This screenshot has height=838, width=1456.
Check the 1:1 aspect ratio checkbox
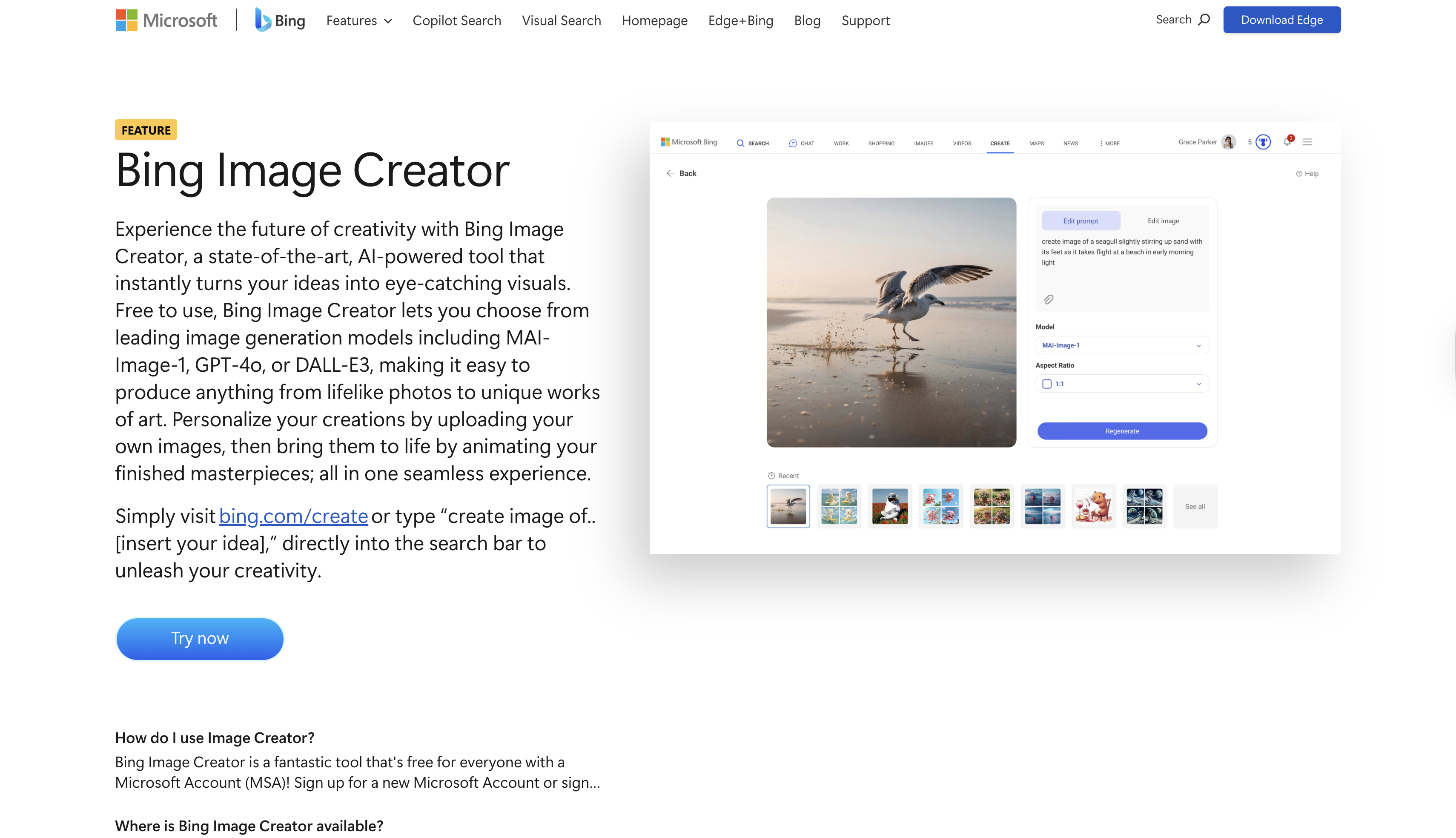pos(1048,383)
